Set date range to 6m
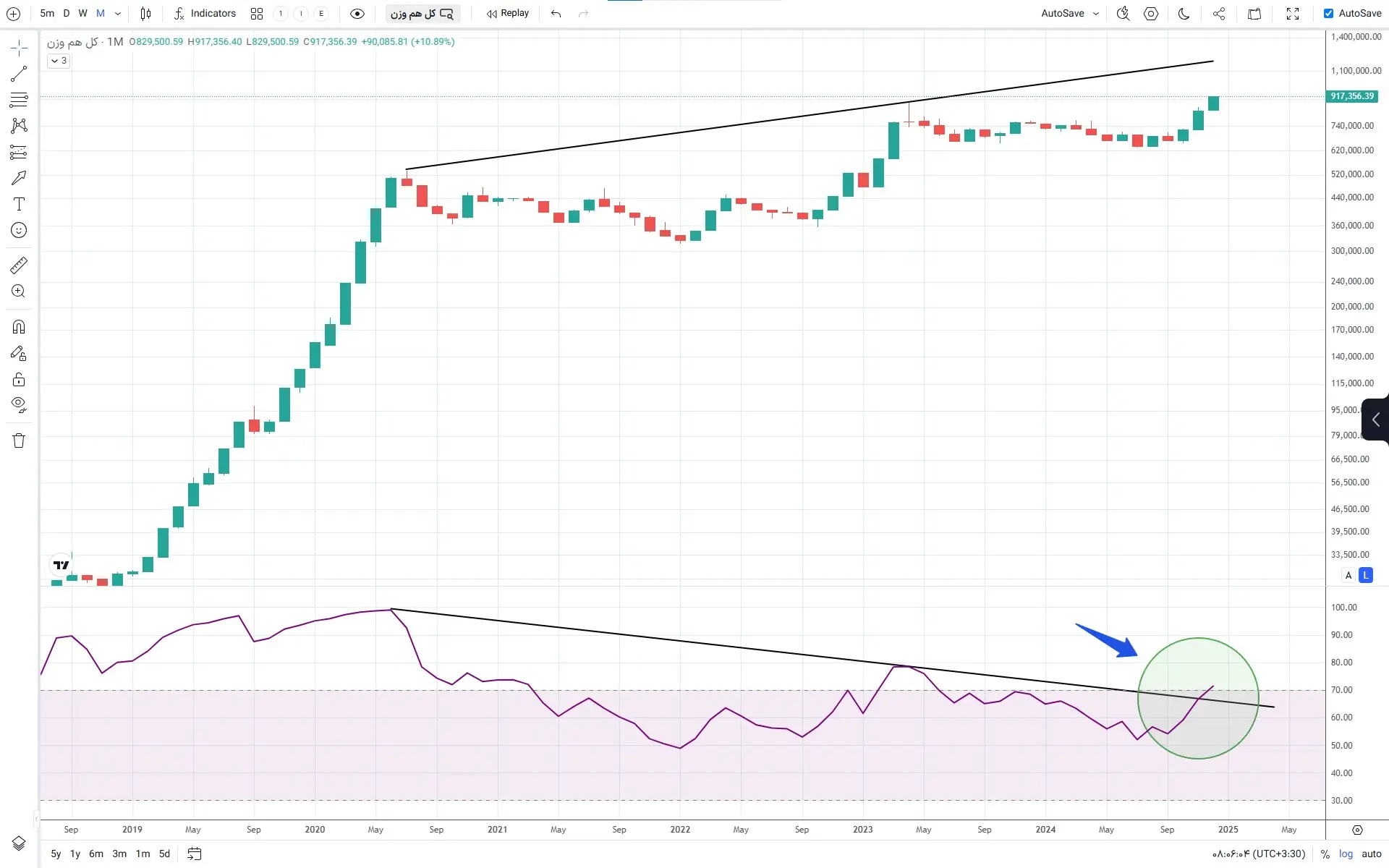1389x868 pixels. [96, 854]
